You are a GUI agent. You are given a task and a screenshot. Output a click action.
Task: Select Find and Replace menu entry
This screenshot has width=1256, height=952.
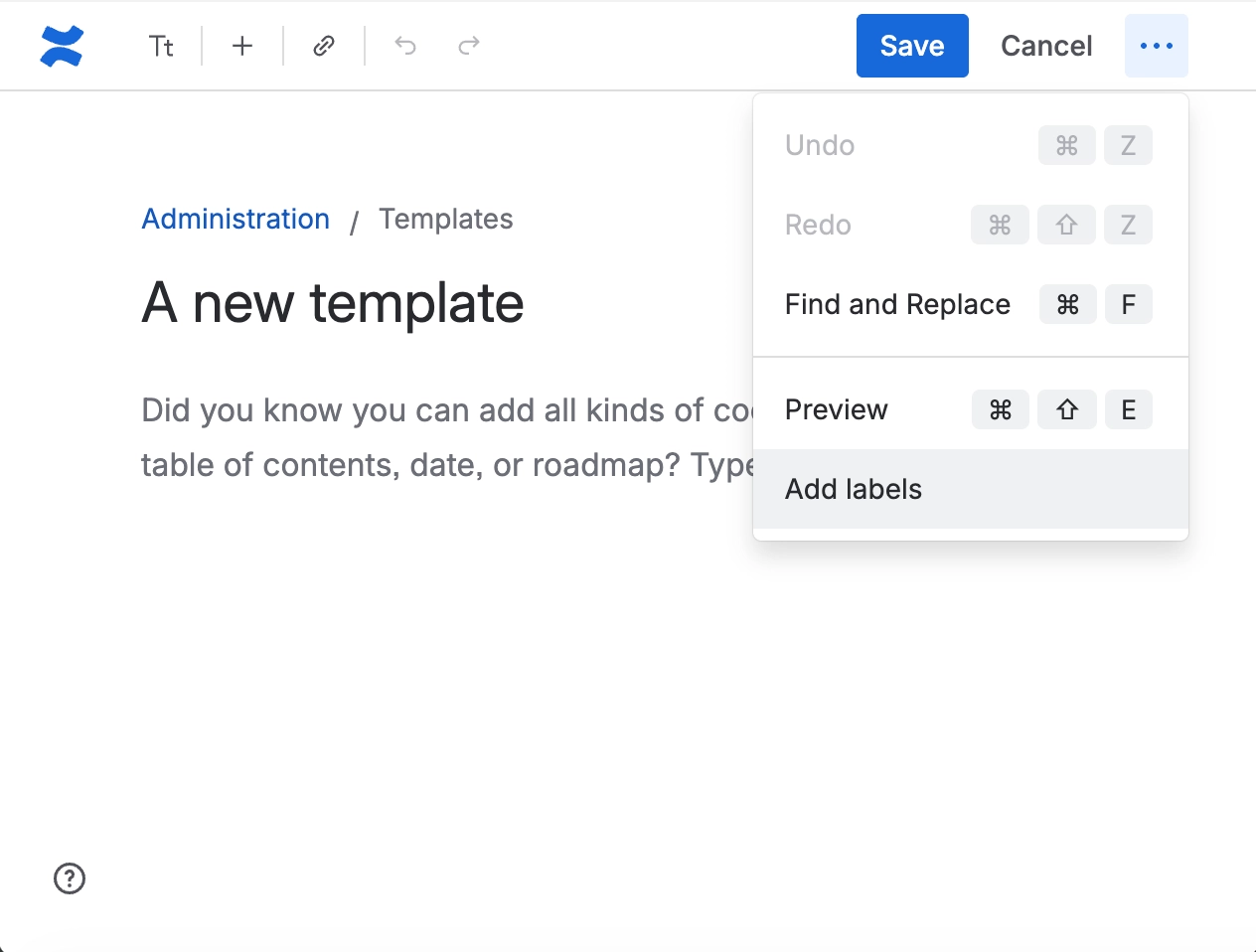tap(971, 304)
